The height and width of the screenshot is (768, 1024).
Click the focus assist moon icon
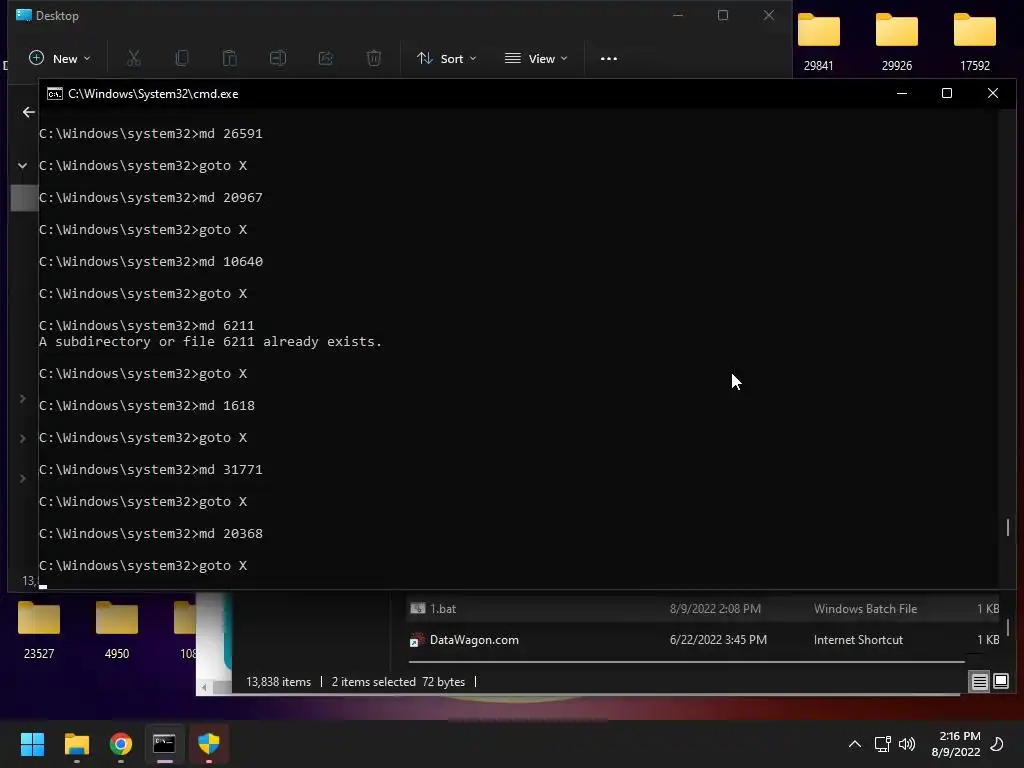(997, 744)
